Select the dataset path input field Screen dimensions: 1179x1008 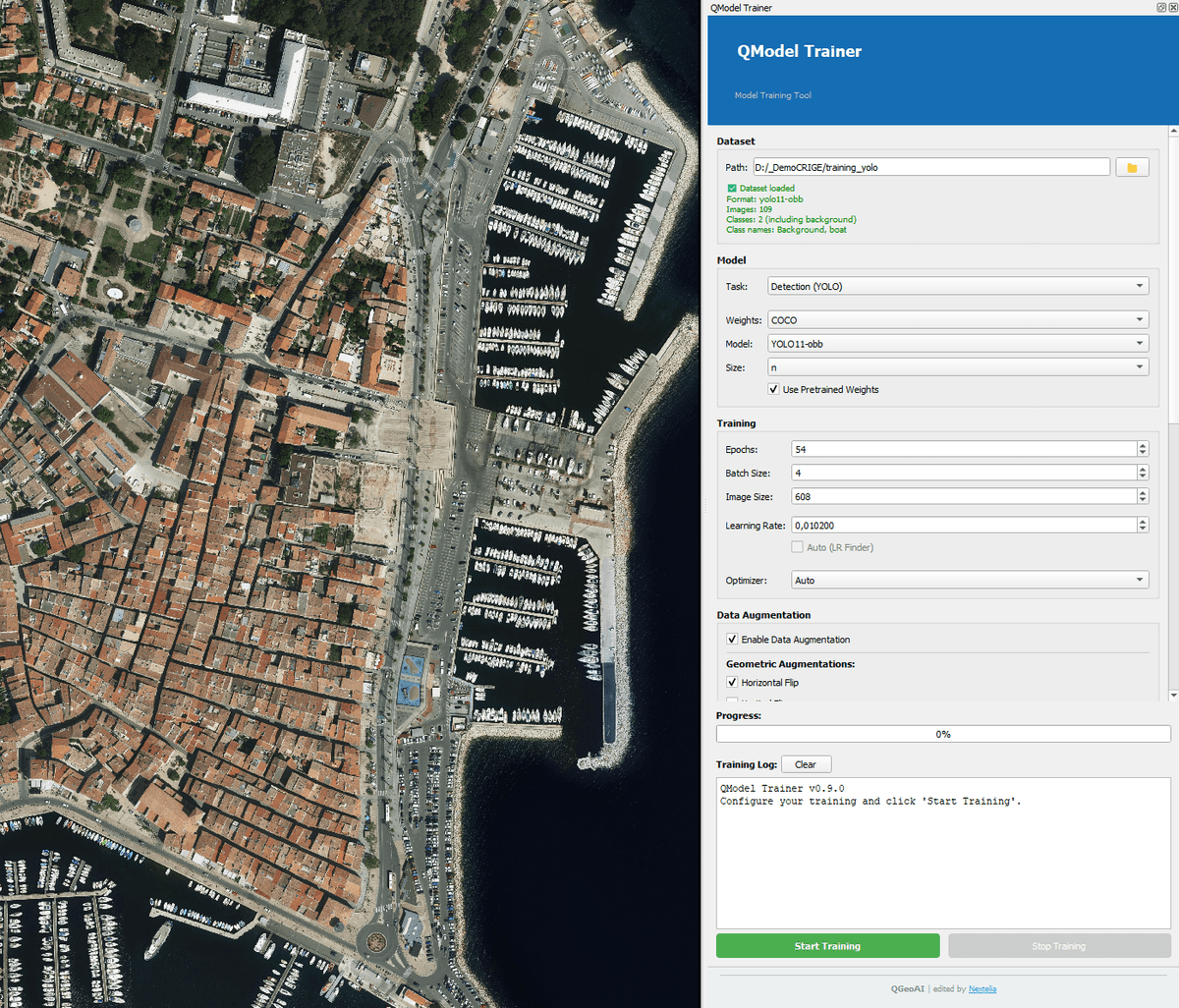click(x=930, y=166)
